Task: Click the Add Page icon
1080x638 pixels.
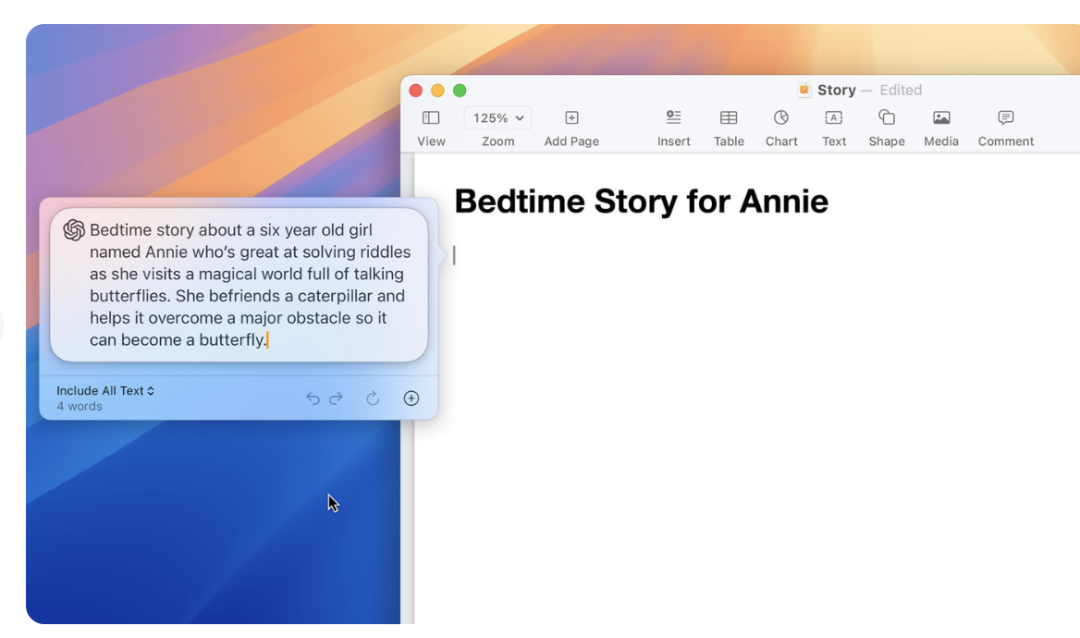Action: 572,118
